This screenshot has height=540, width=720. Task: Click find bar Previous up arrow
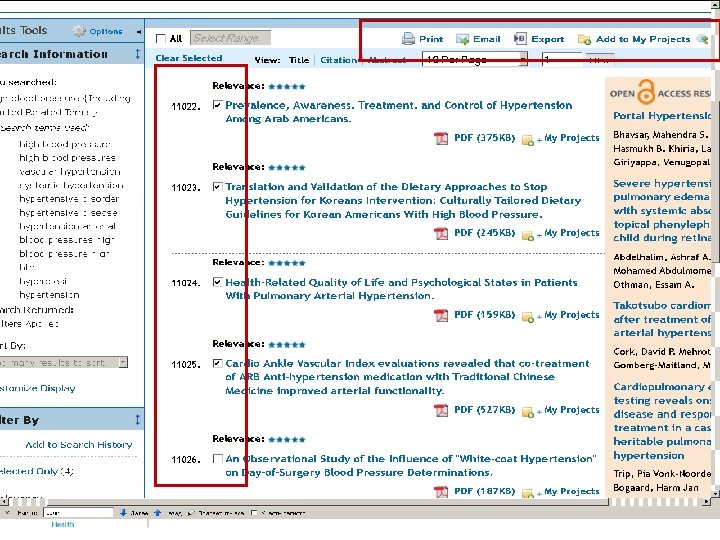[x=158, y=512]
